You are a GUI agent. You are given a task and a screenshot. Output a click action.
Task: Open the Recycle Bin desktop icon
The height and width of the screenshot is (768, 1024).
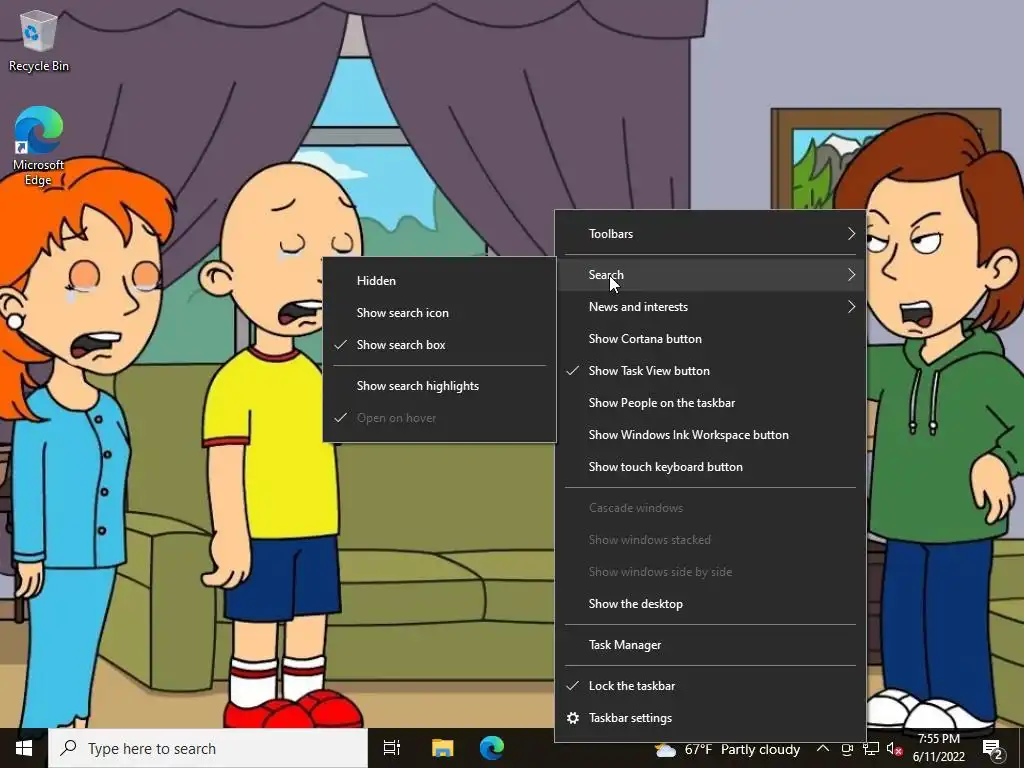pos(39,41)
